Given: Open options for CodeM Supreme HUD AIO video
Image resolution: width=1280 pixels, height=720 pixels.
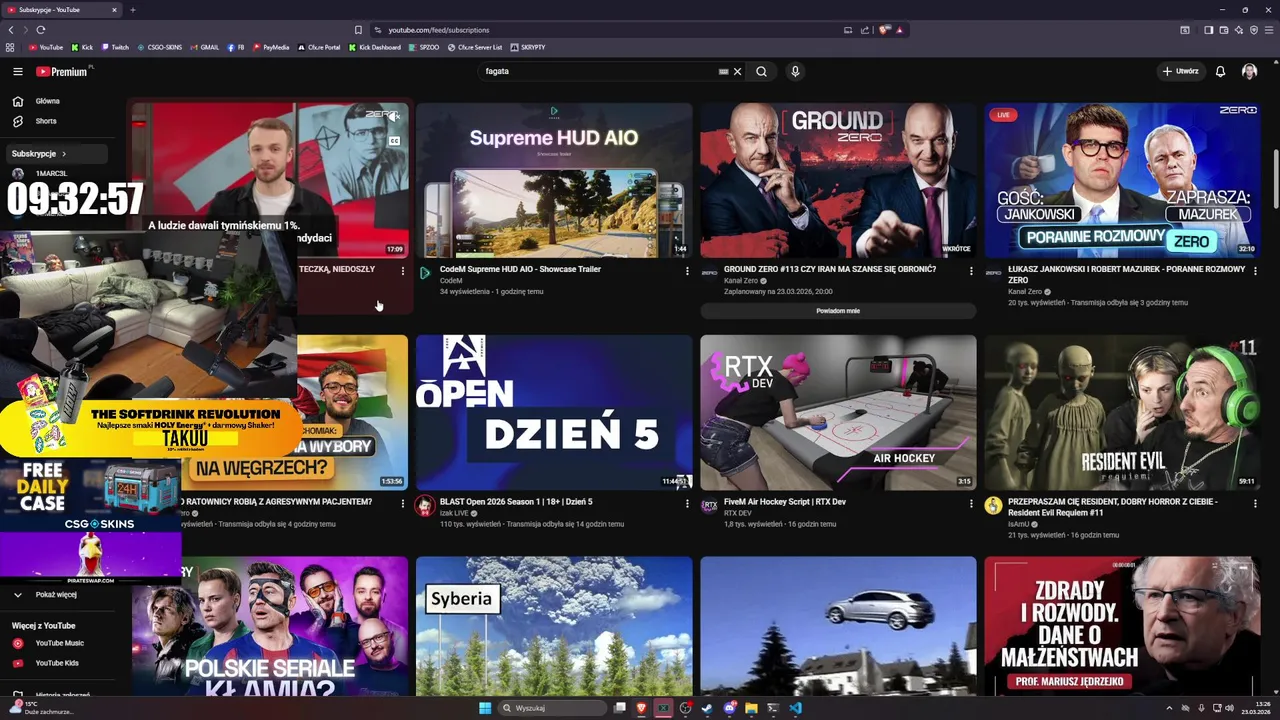Looking at the screenshot, I should click(x=687, y=271).
